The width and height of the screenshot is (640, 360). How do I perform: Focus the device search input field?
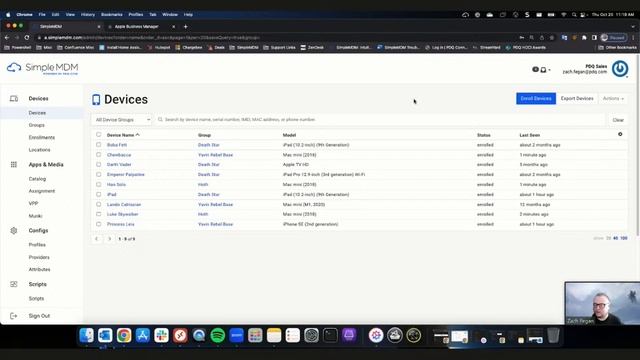[x=380, y=120]
